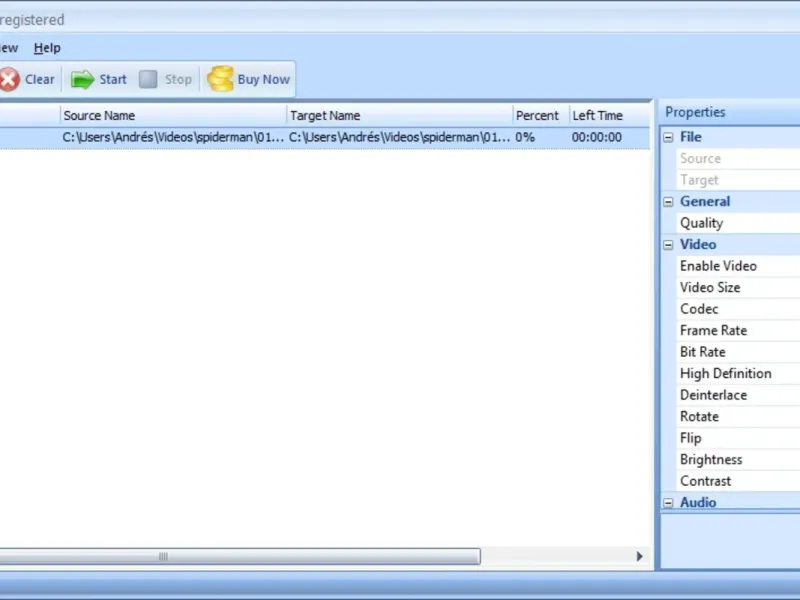This screenshot has height=600, width=800.
Task: Click the Clear button label
Action: click(x=40, y=80)
